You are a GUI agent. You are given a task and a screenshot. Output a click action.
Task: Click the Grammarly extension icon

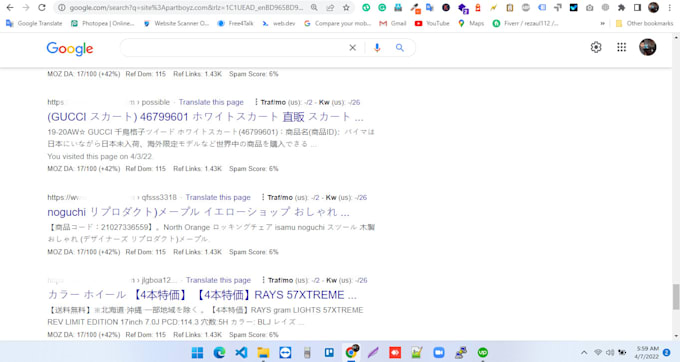point(382,7)
